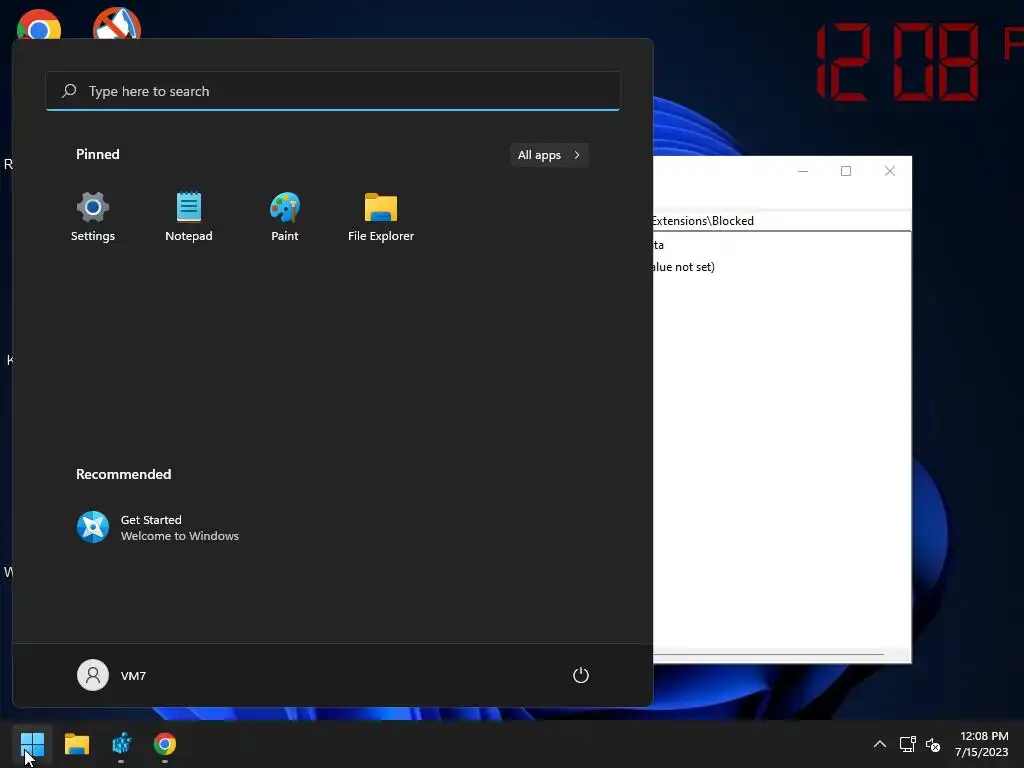Open Paint from pinned apps
1024x768 pixels.
click(285, 217)
